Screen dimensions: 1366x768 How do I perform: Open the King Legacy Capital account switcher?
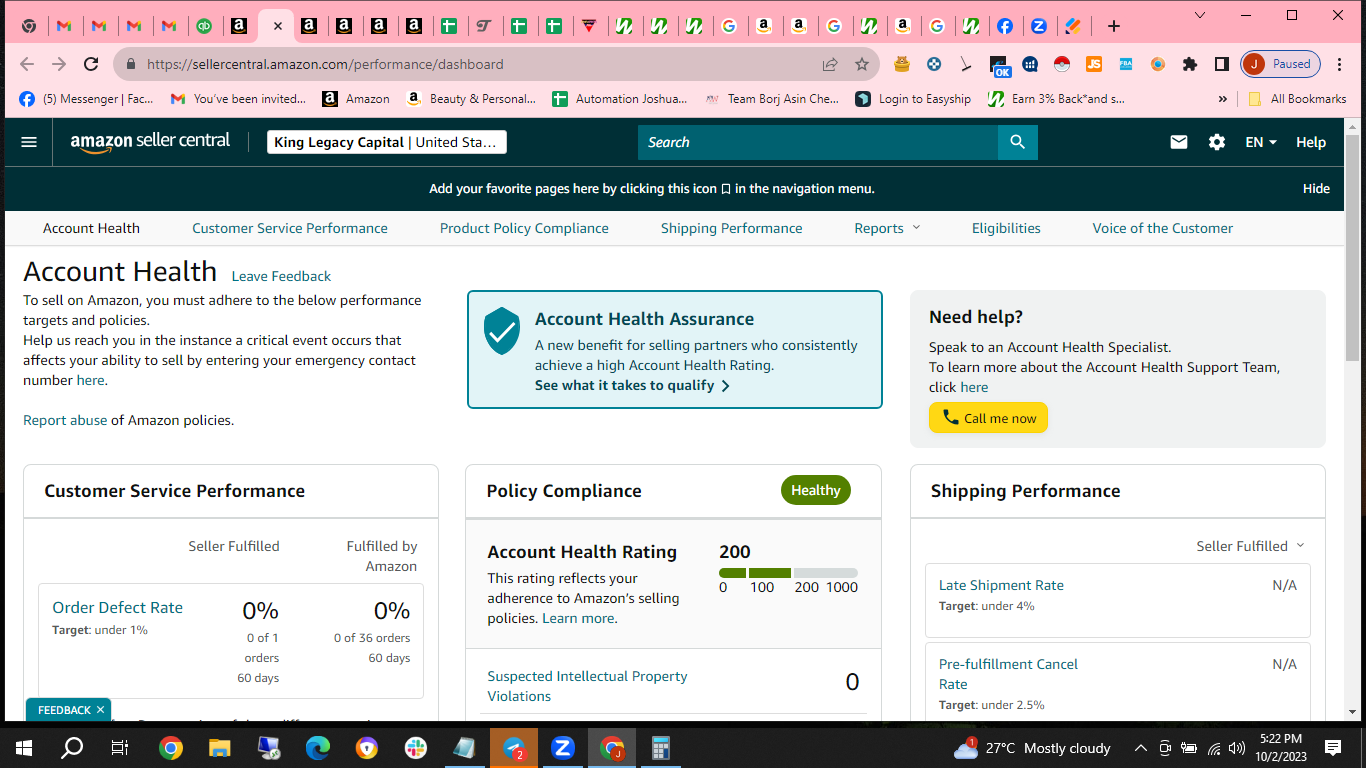387,142
